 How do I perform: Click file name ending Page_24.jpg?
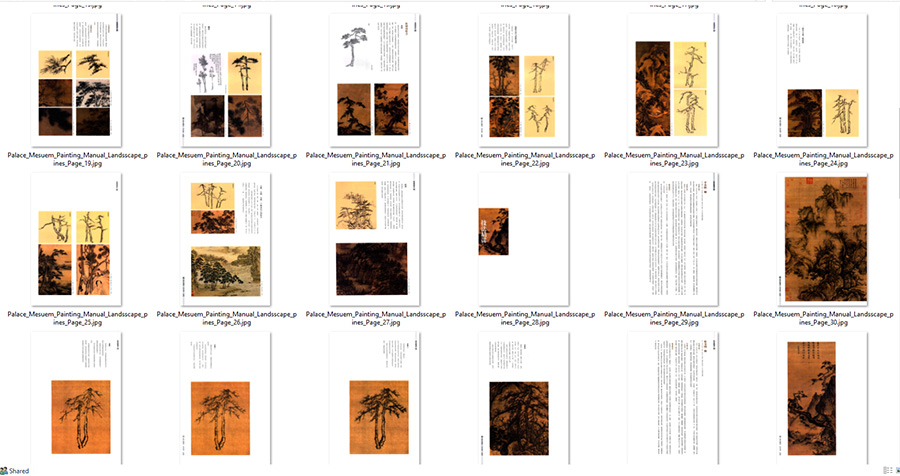pos(824,159)
